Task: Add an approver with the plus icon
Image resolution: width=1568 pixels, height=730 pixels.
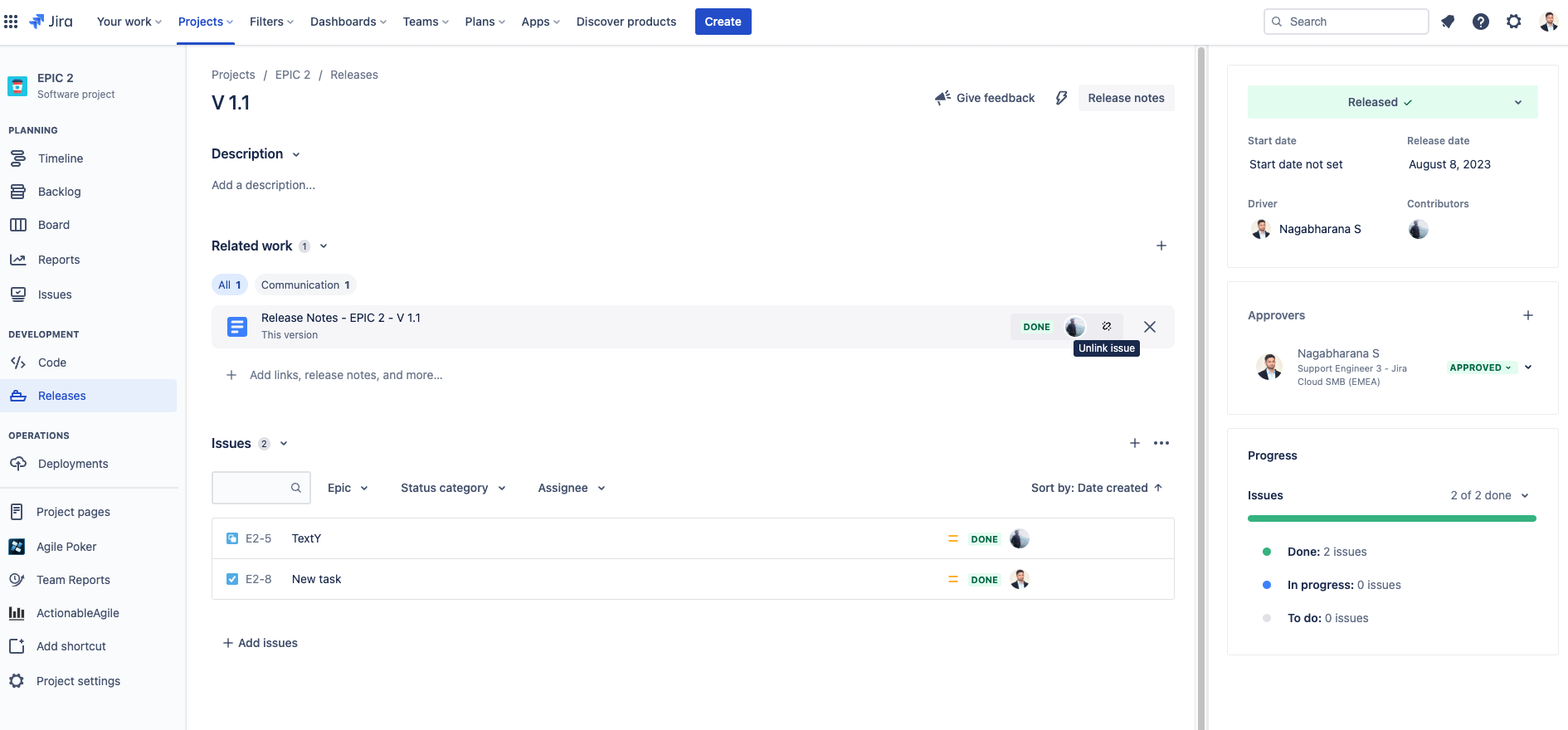Action: pos(1528,315)
